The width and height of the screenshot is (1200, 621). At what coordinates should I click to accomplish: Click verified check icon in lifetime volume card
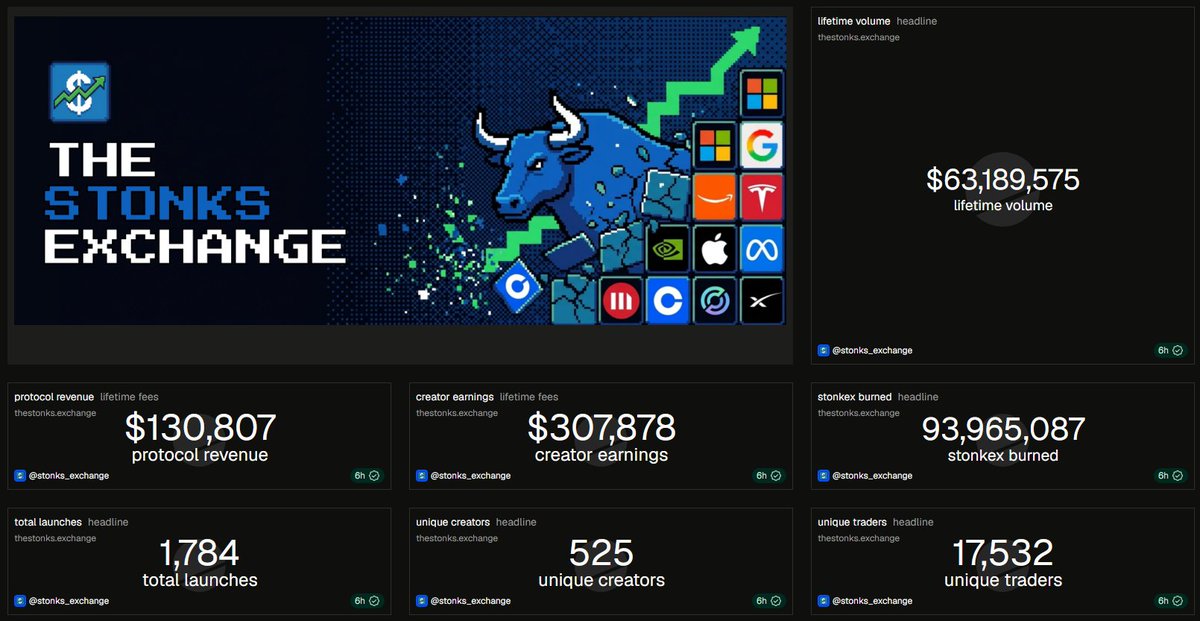[x=1178, y=351]
